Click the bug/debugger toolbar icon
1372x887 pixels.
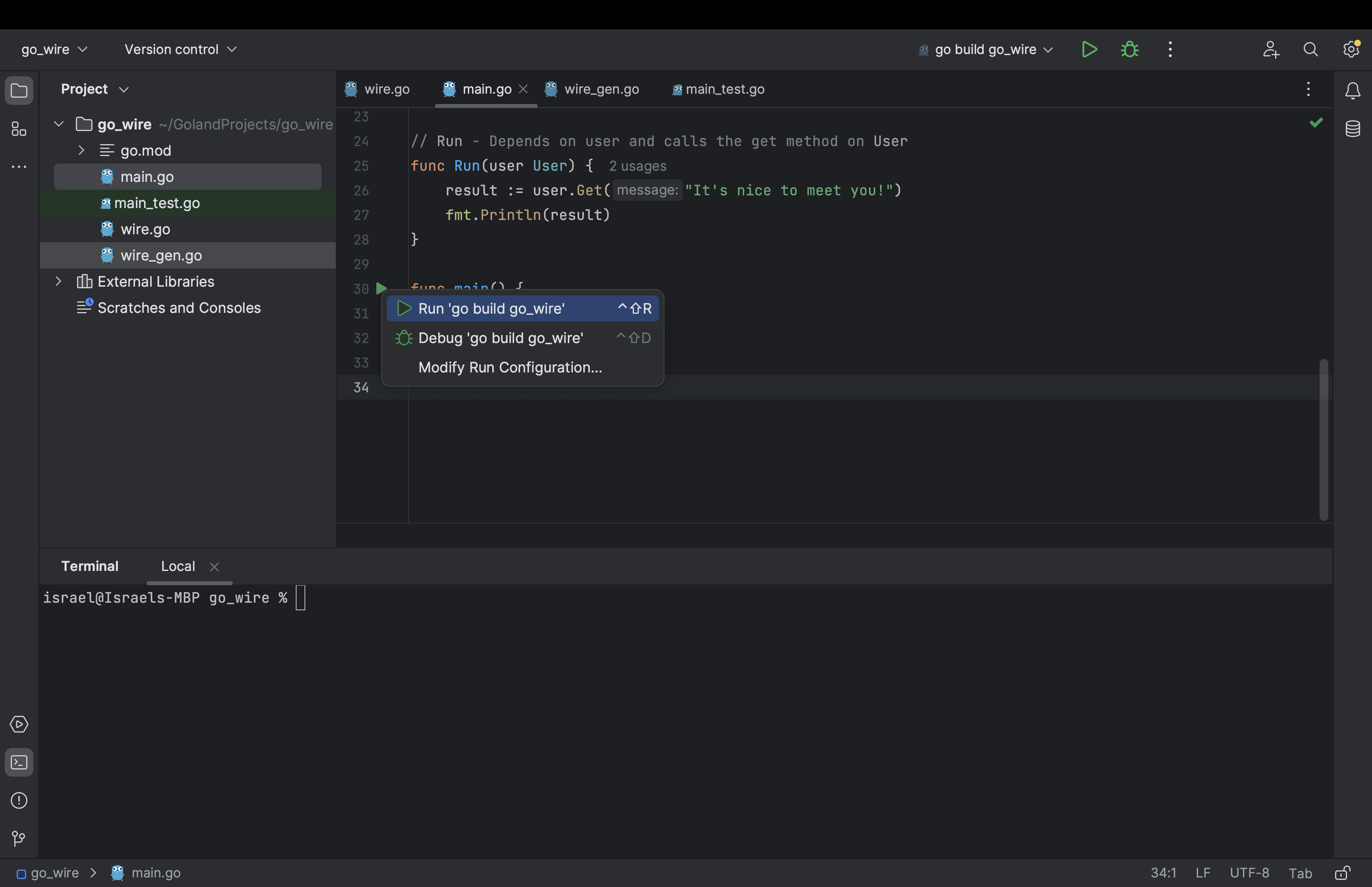(x=1128, y=49)
